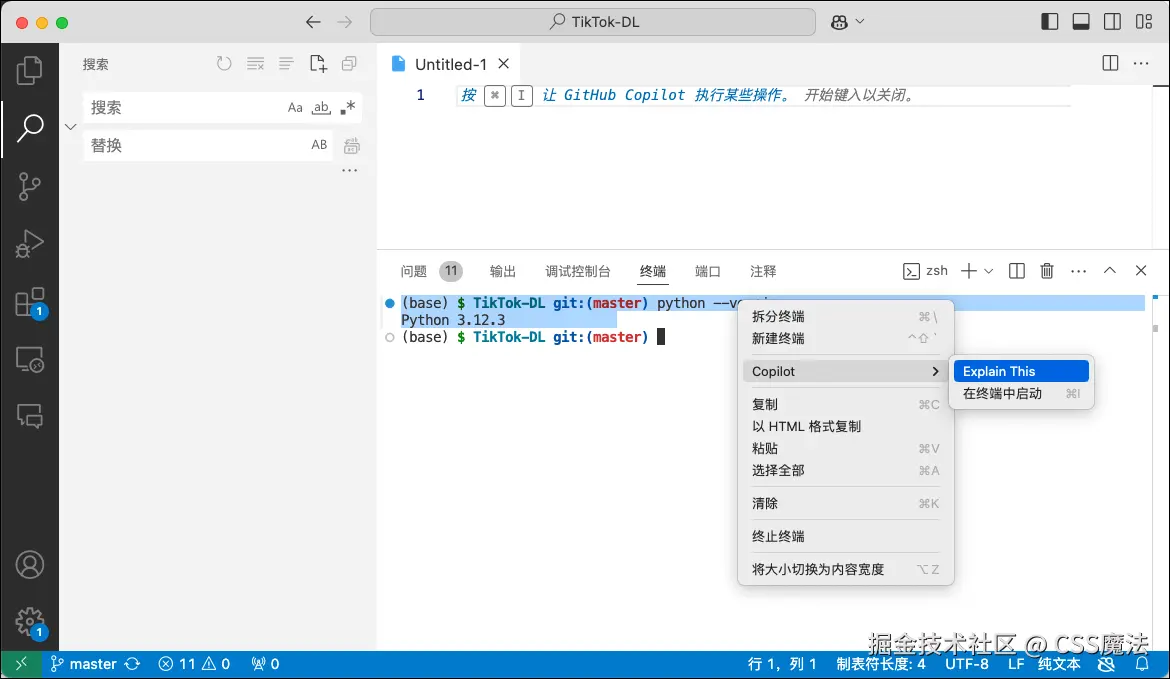Screen dimensions: 1170x679
Task: Switch search results to tree view
Action: pos(286,63)
